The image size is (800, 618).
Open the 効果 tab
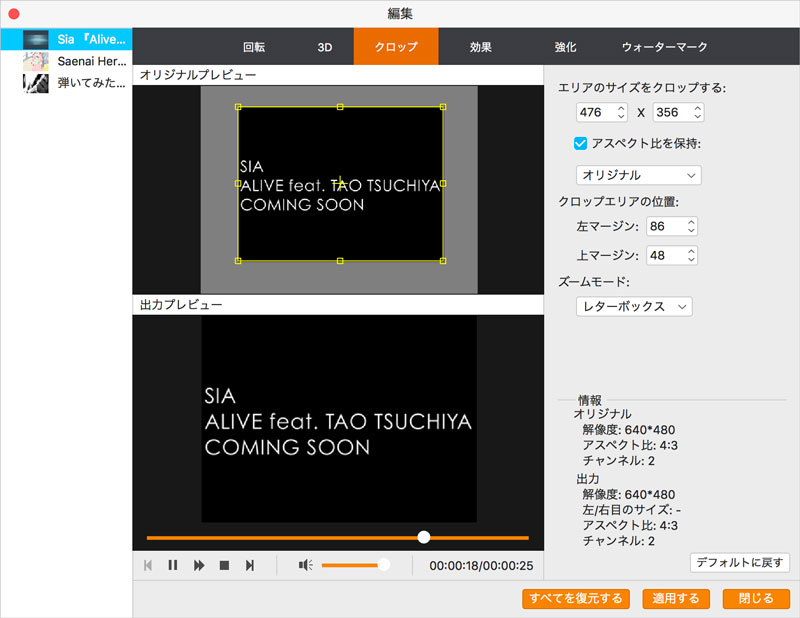click(481, 47)
